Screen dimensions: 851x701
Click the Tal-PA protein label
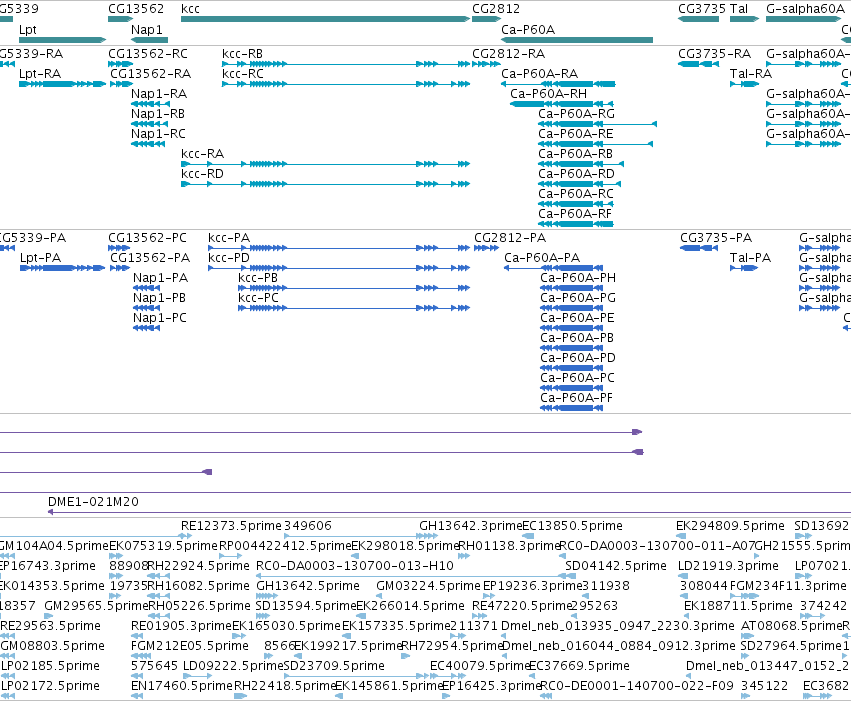point(750,258)
